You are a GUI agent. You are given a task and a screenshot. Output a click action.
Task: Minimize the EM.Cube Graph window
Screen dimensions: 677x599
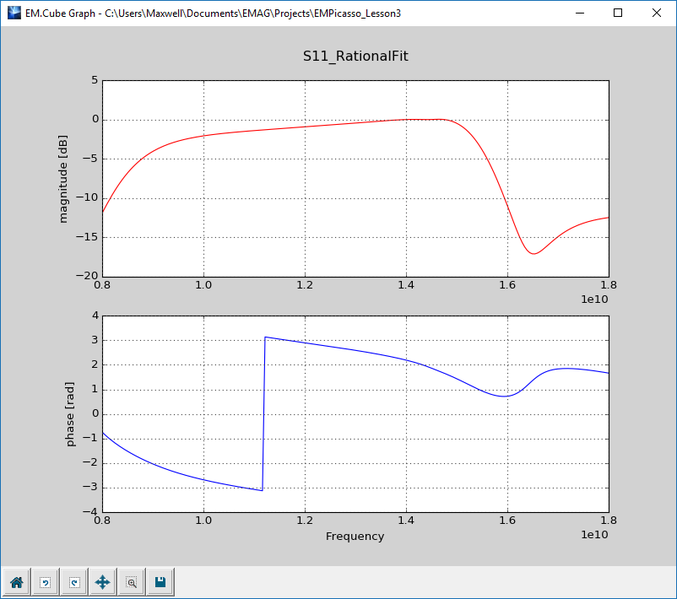tap(580, 13)
